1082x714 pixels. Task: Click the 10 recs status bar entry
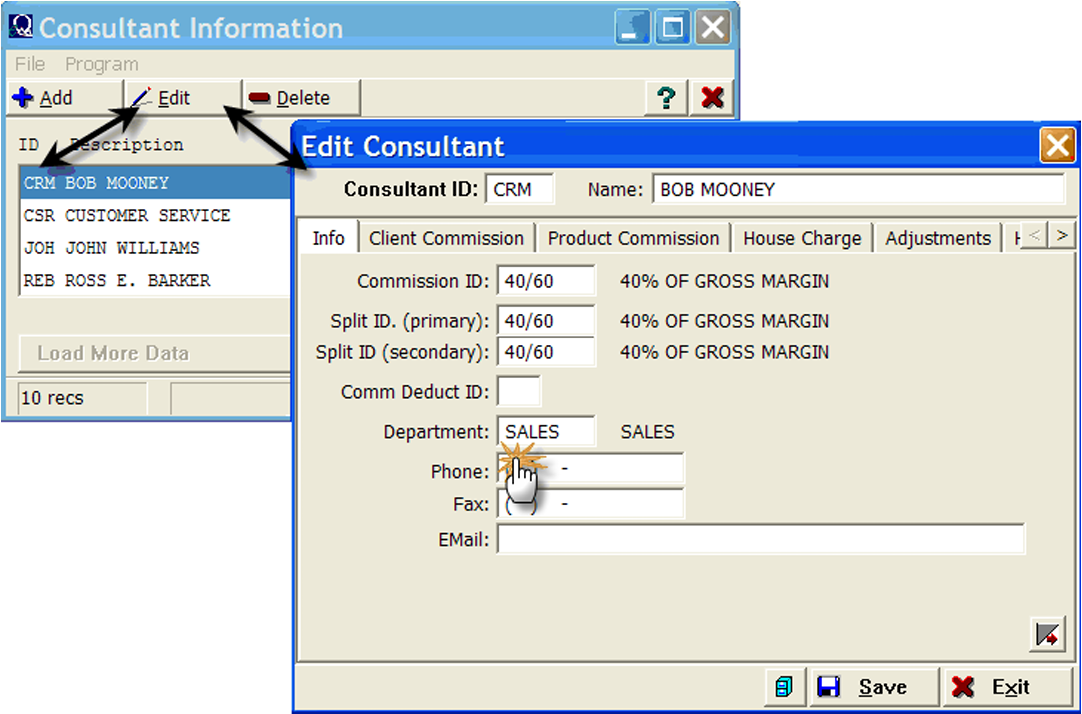pyautogui.click(x=83, y=398)
